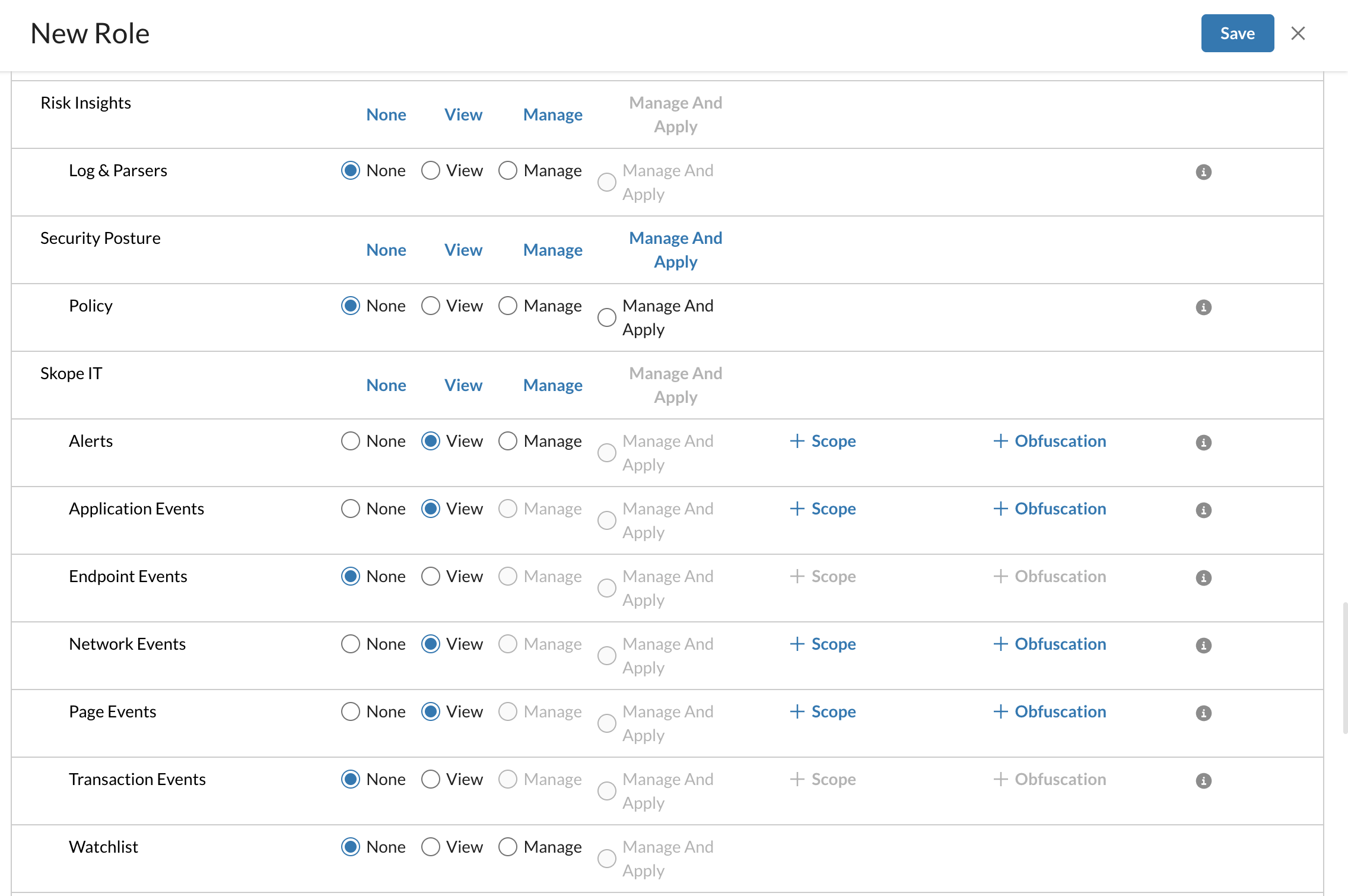Open the info tooltip for Alerts

click(x=1203, y=443)
